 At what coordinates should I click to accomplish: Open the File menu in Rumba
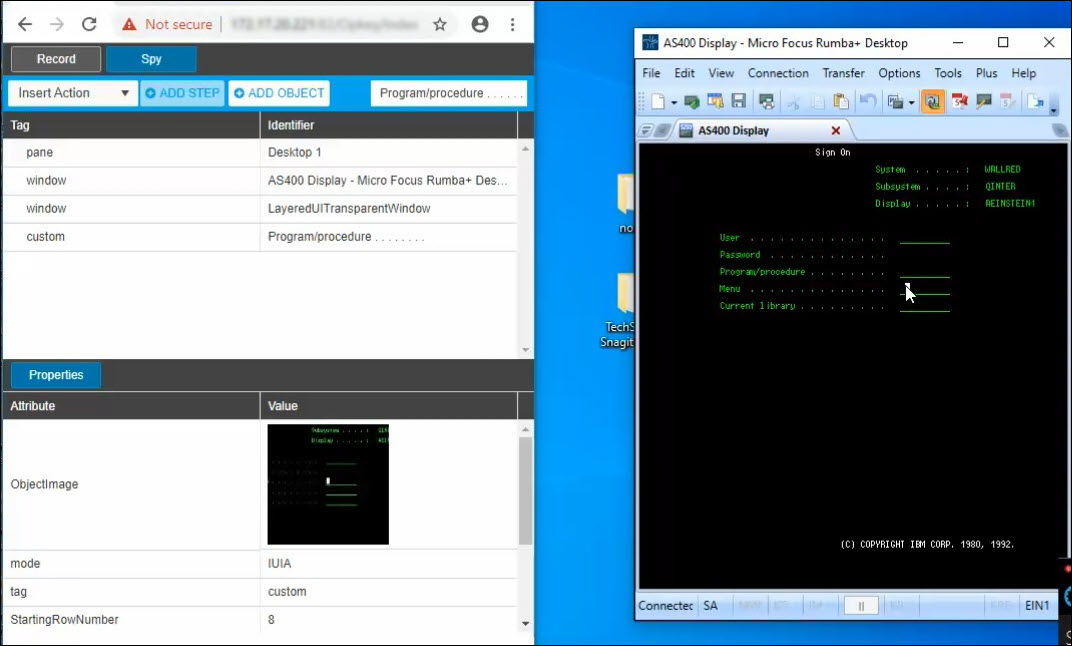(x=651, y=73)
